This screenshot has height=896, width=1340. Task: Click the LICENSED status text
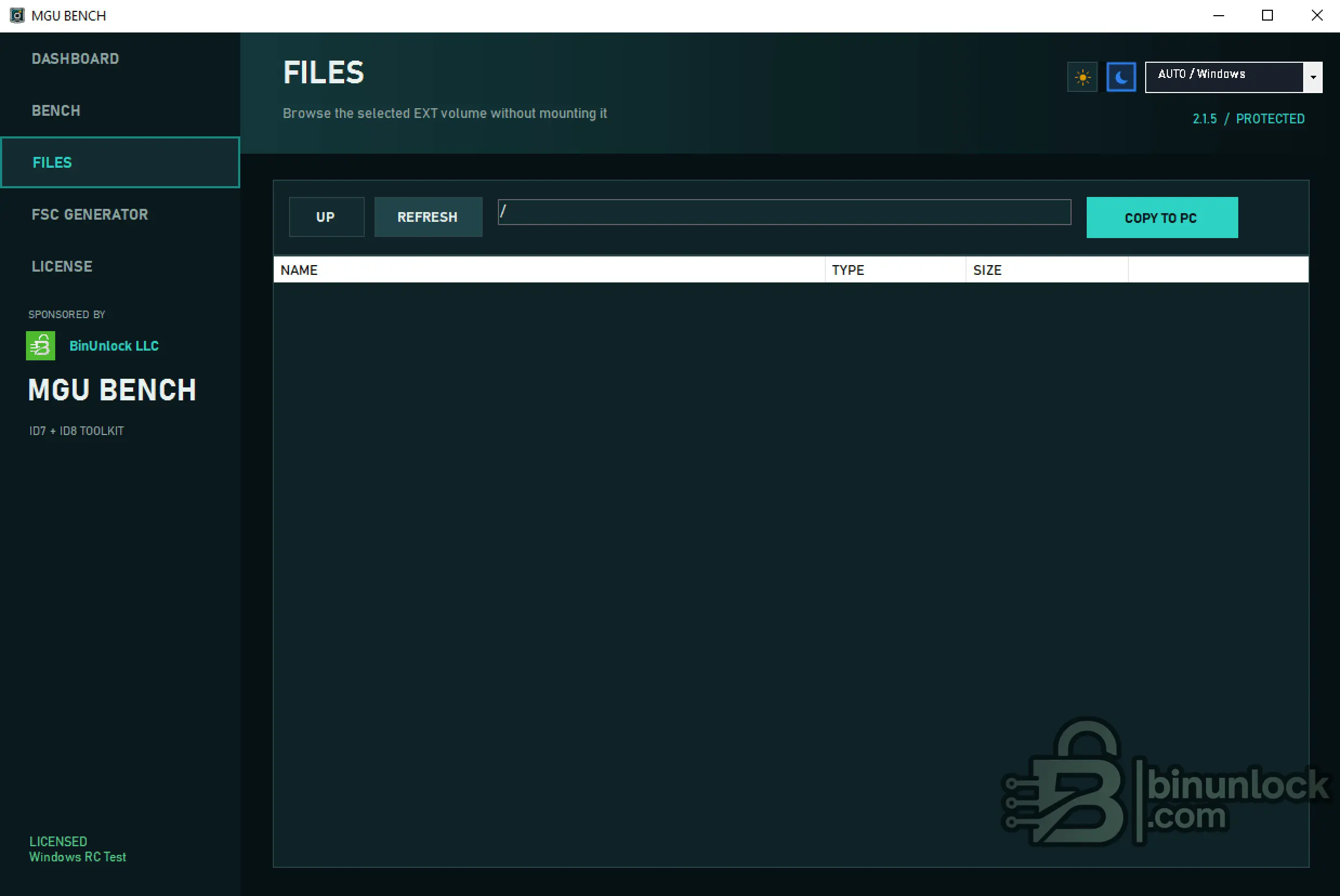[58, 841]
